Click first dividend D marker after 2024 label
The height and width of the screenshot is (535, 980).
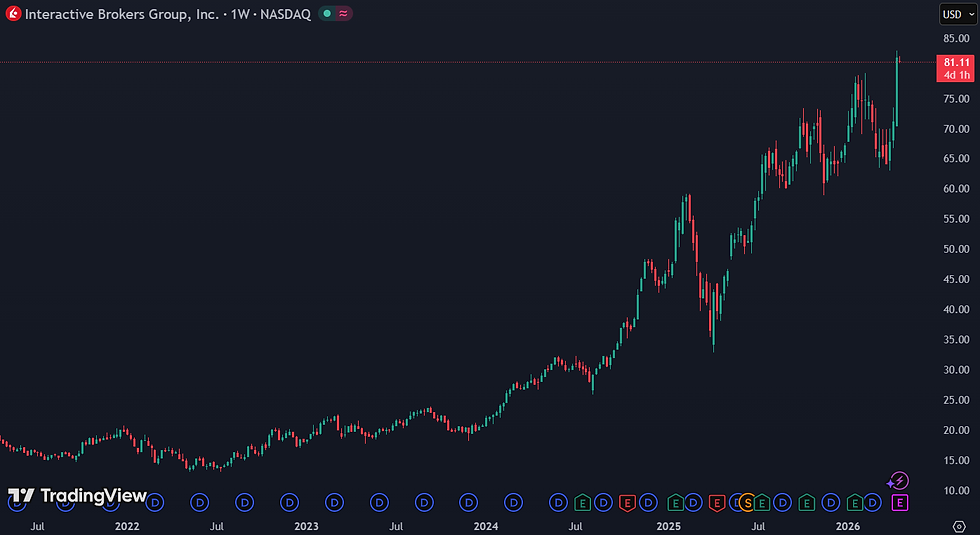513,502
